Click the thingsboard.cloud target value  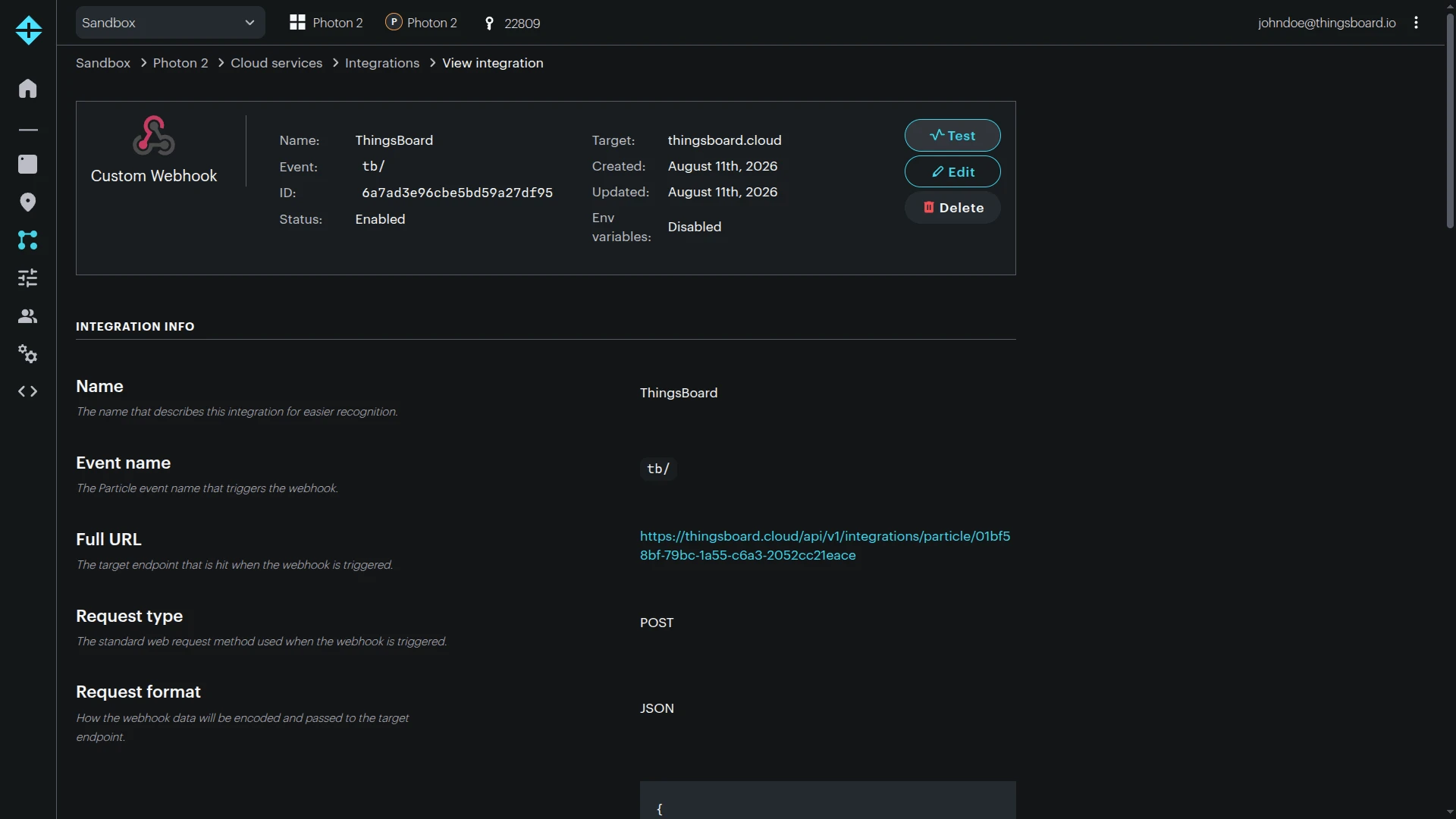click(724, 140)
